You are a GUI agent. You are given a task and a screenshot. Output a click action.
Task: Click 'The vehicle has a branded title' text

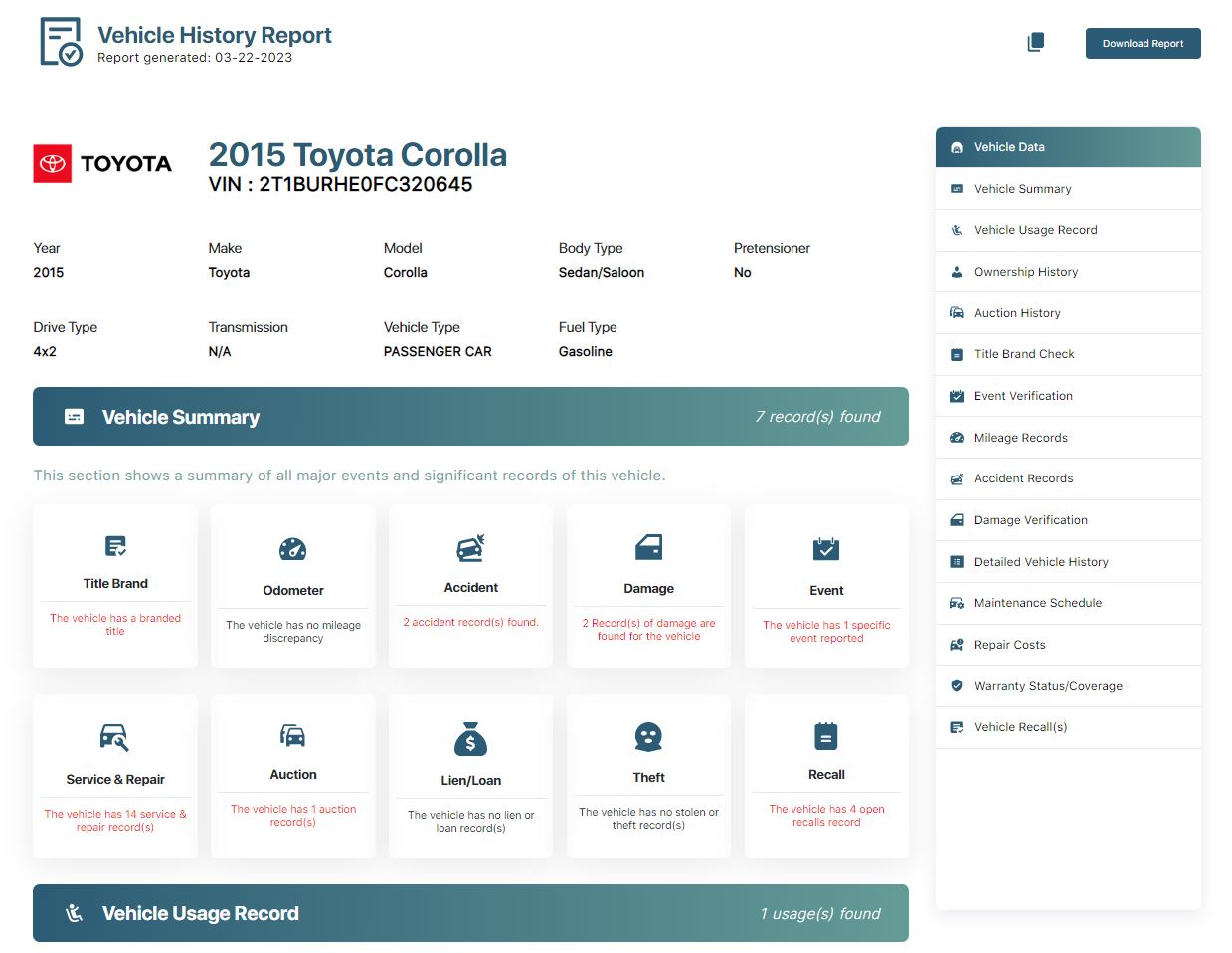tap(115, 625)
